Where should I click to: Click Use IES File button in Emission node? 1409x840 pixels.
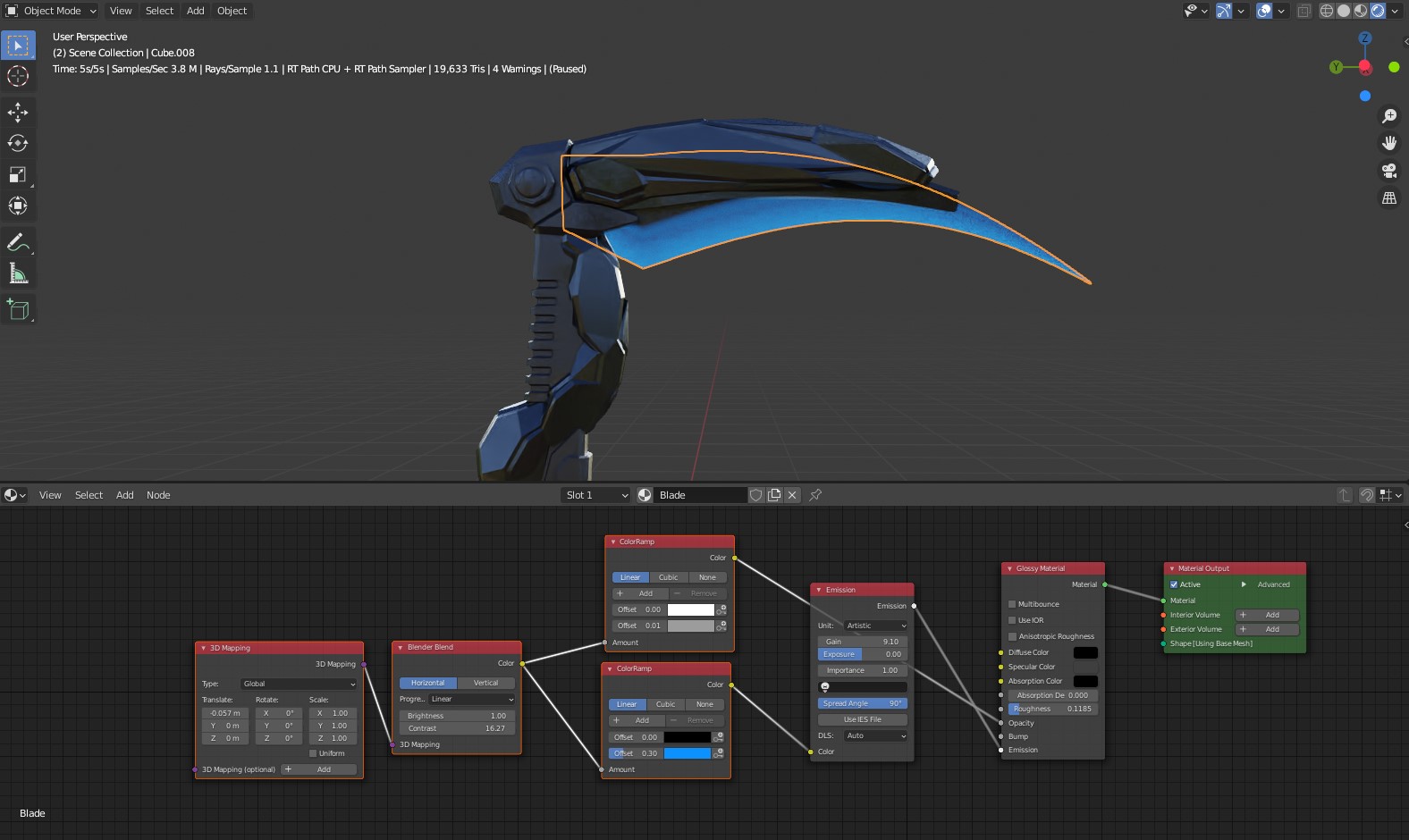click(x=863, y=719)
